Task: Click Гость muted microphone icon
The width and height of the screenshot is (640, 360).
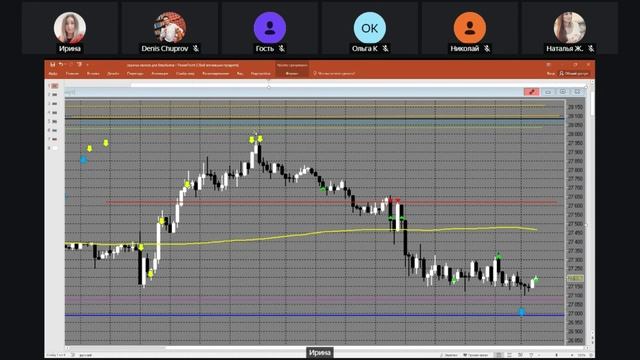Action: (x=282, y=49)
